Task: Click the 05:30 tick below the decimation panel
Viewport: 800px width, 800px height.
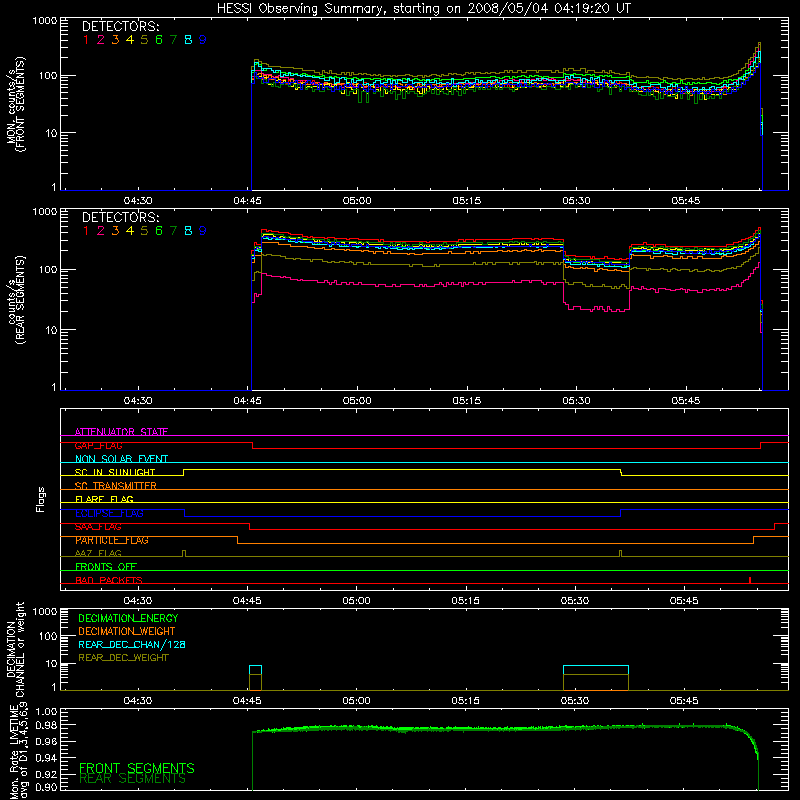Action: click(575, 701)
